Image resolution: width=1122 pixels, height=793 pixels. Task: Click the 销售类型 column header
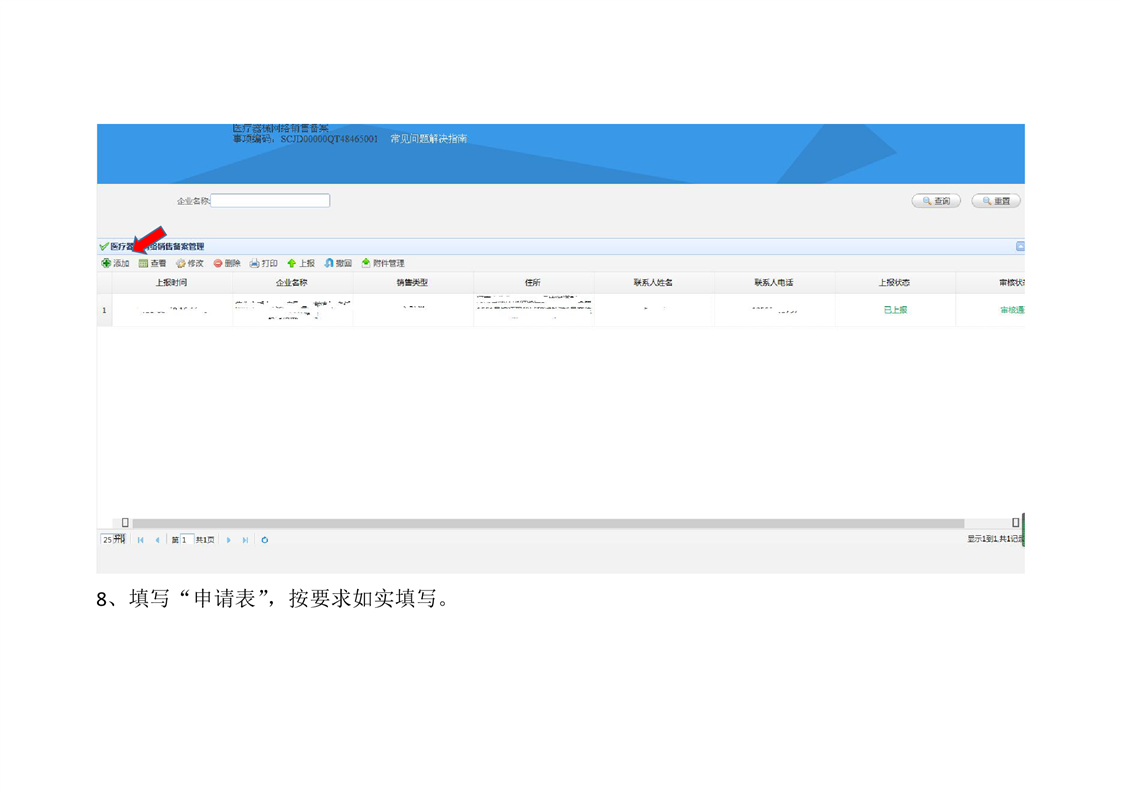click(413, 283)
